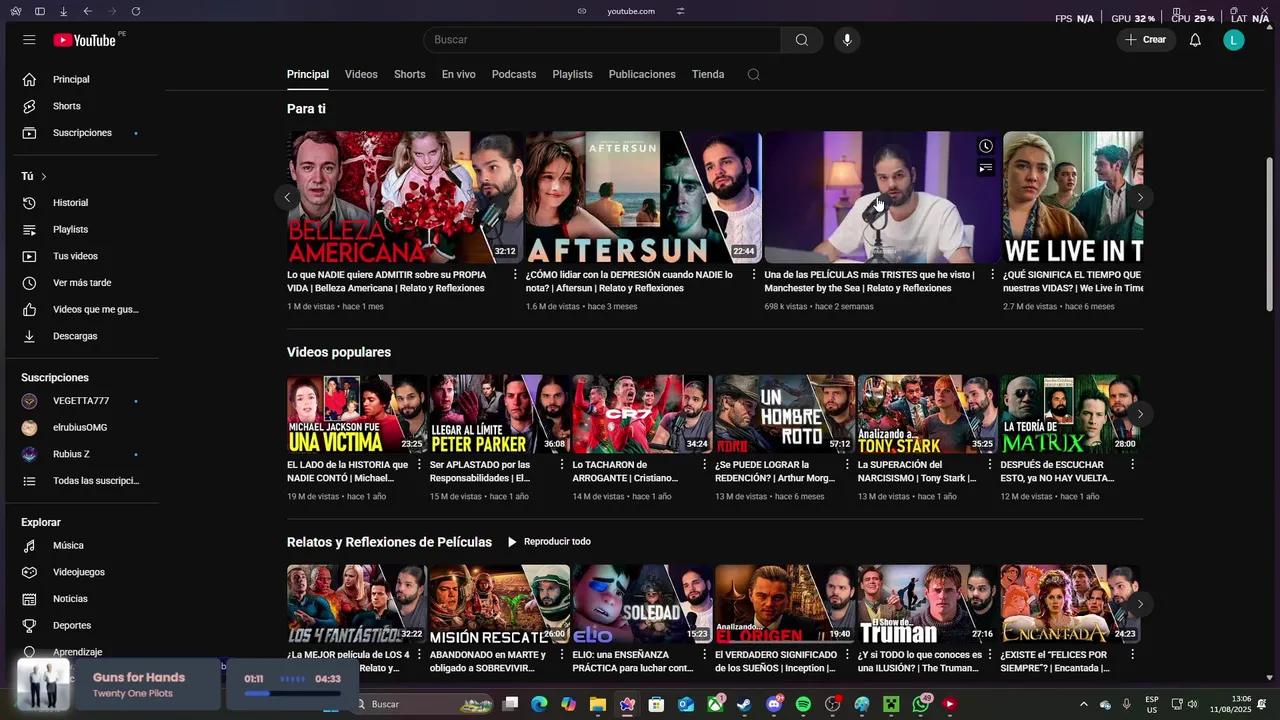Click the Crear button

1146,40
